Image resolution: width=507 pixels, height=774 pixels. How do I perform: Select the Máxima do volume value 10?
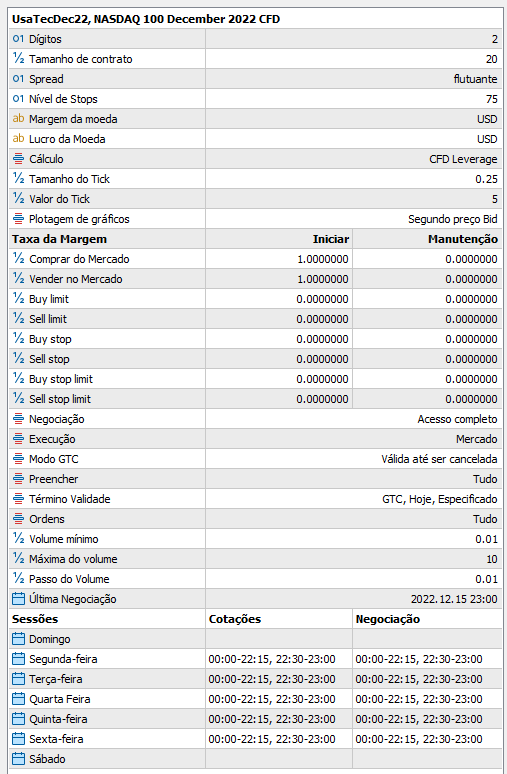click(x=492, y=559)
